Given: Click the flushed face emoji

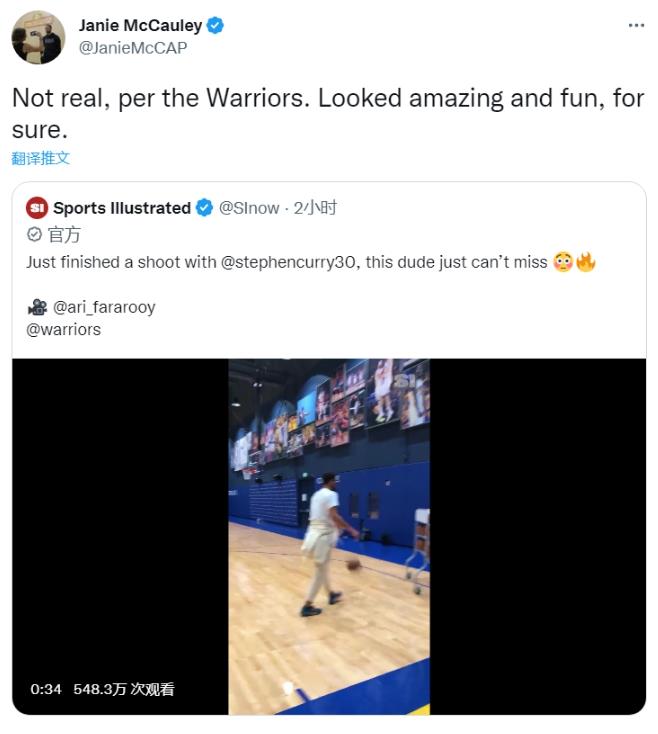Looking at the screenshot, I should click(x=562, y=262).
